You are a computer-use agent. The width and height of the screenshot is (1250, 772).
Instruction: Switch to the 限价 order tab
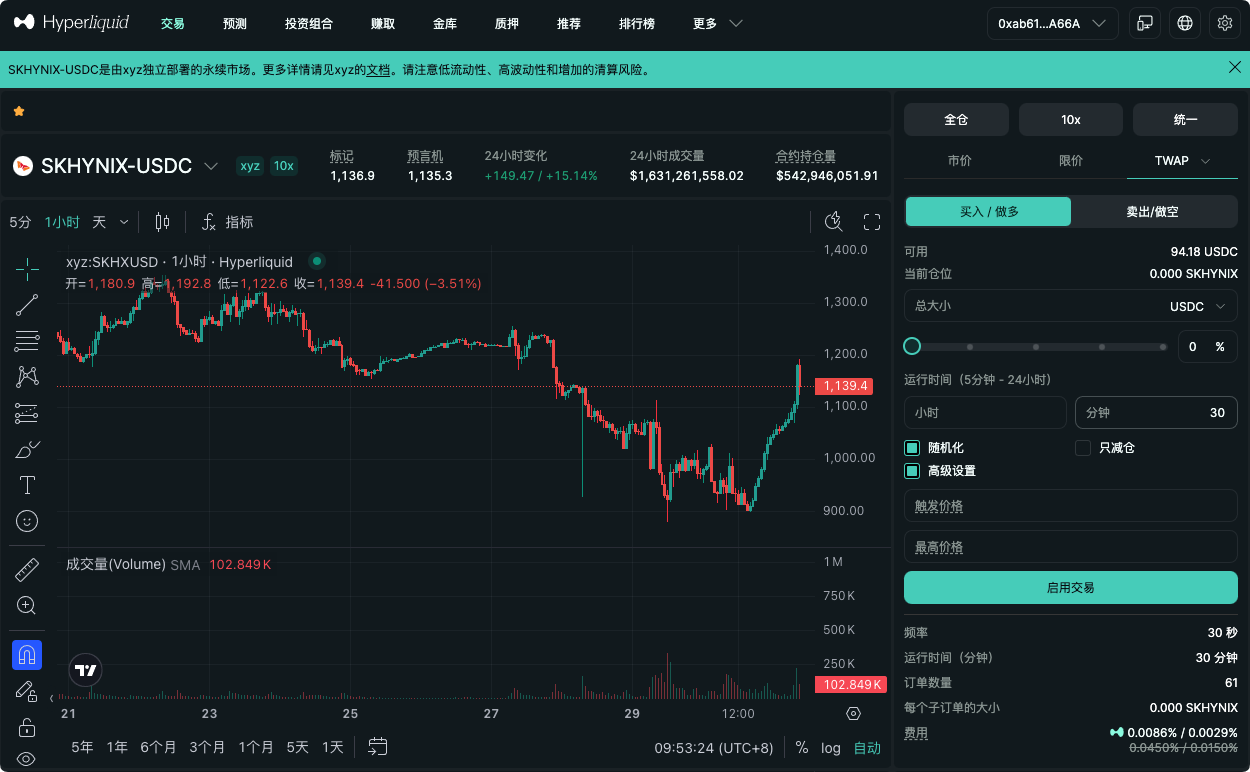click(1071, 161)
